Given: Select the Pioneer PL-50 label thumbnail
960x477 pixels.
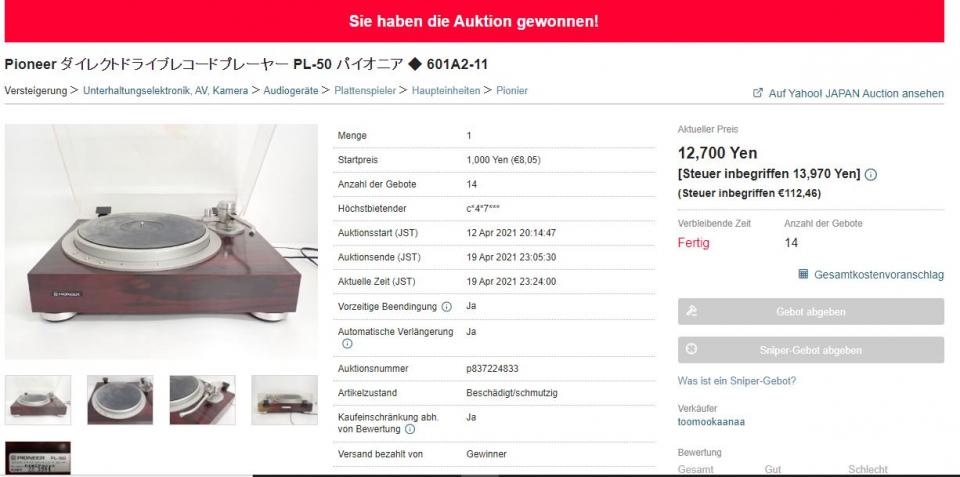Looking at the screenshot, I should click(x=38, y=458).
